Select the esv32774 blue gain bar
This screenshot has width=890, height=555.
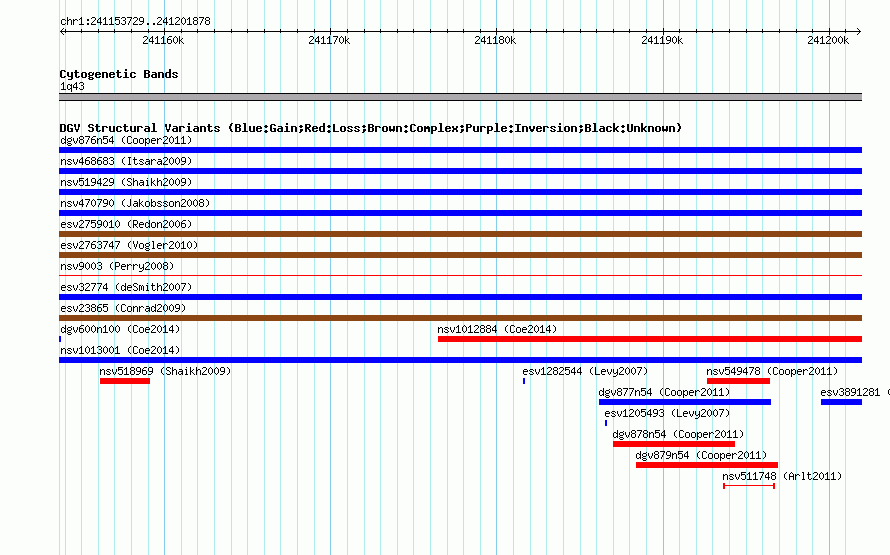click(x=460, y=297)
